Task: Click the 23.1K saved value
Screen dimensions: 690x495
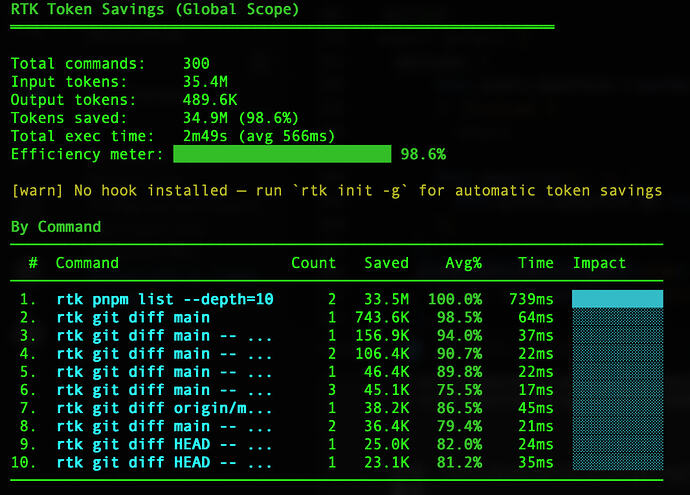Action: pos(386,462)
